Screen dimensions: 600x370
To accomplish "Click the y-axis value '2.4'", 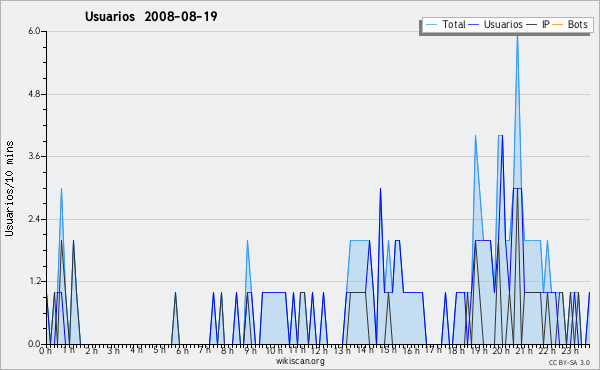I will point(34,219).
